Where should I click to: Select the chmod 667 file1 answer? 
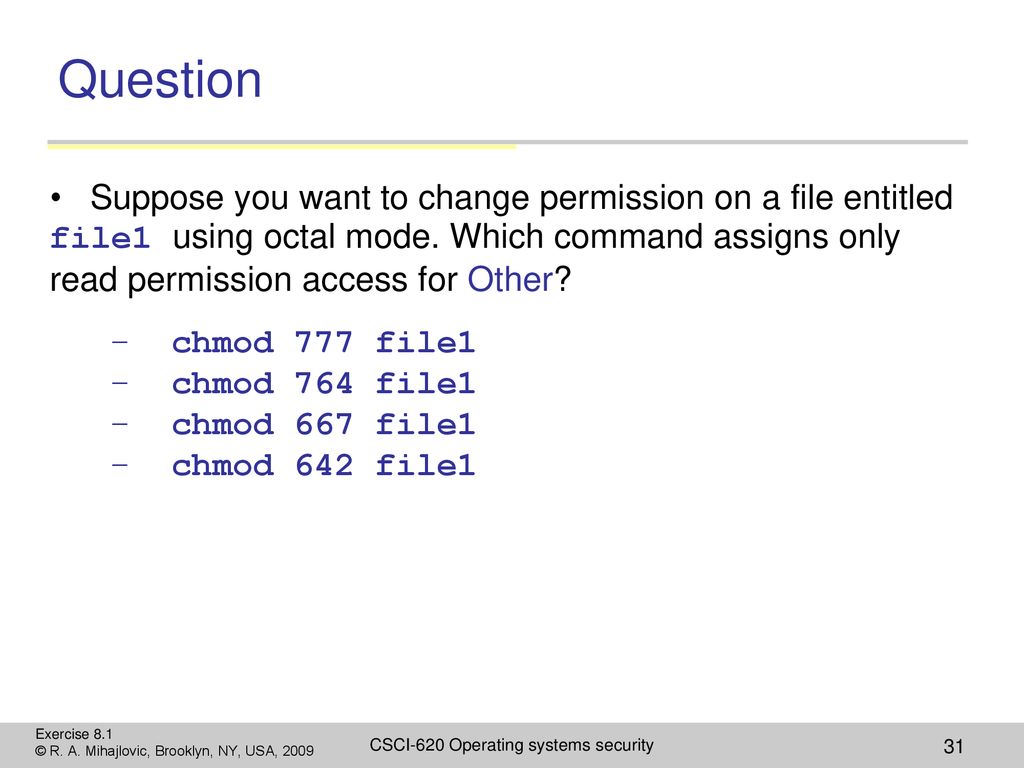323,424
